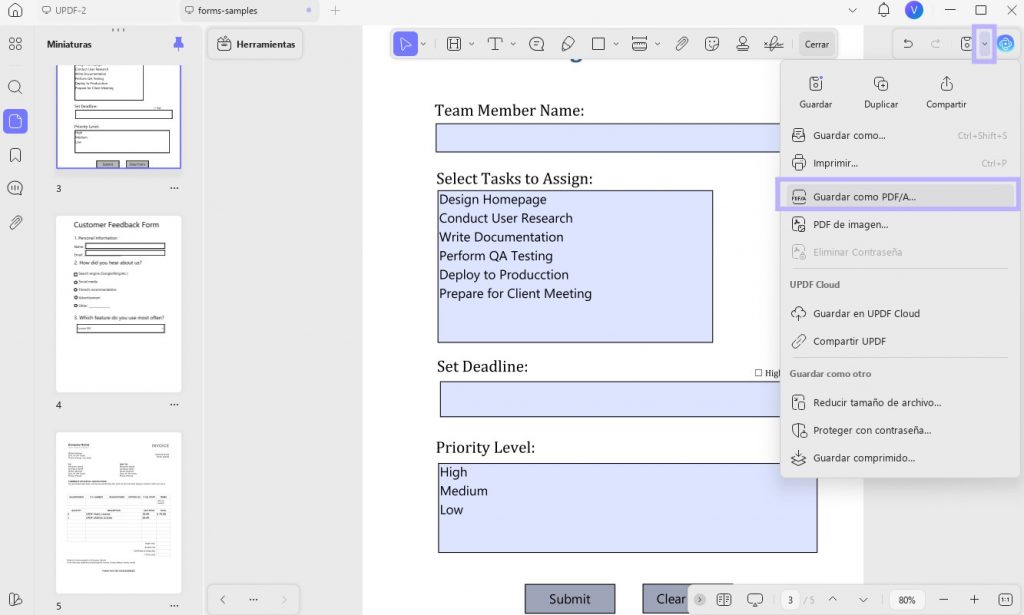1024x615 pixels.
Task: Open the search panel in sidebar
Action: pos(15,87)
